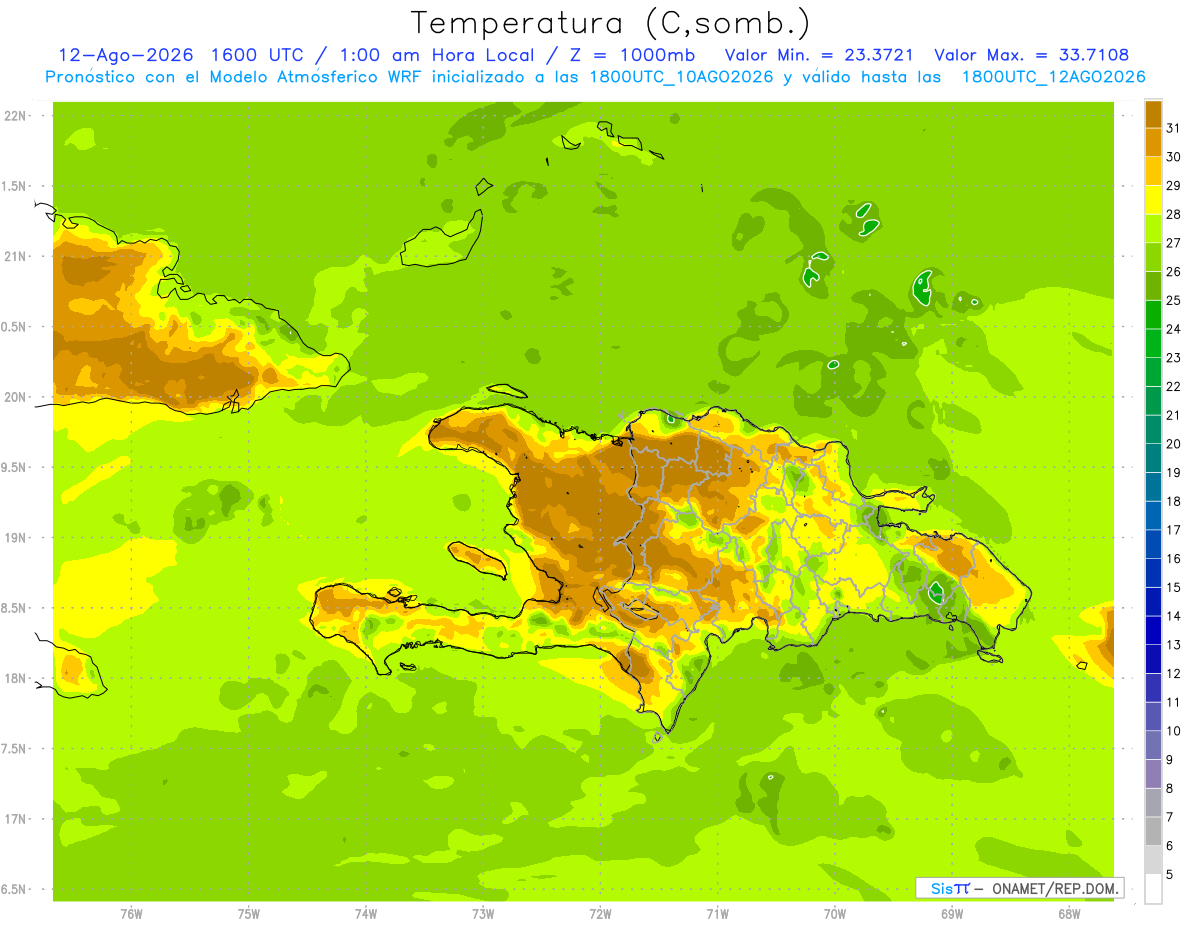This screenshot has width=1200, height=927.
Task: Click the "17N" latitude label
Action: (x=15, y=819)
